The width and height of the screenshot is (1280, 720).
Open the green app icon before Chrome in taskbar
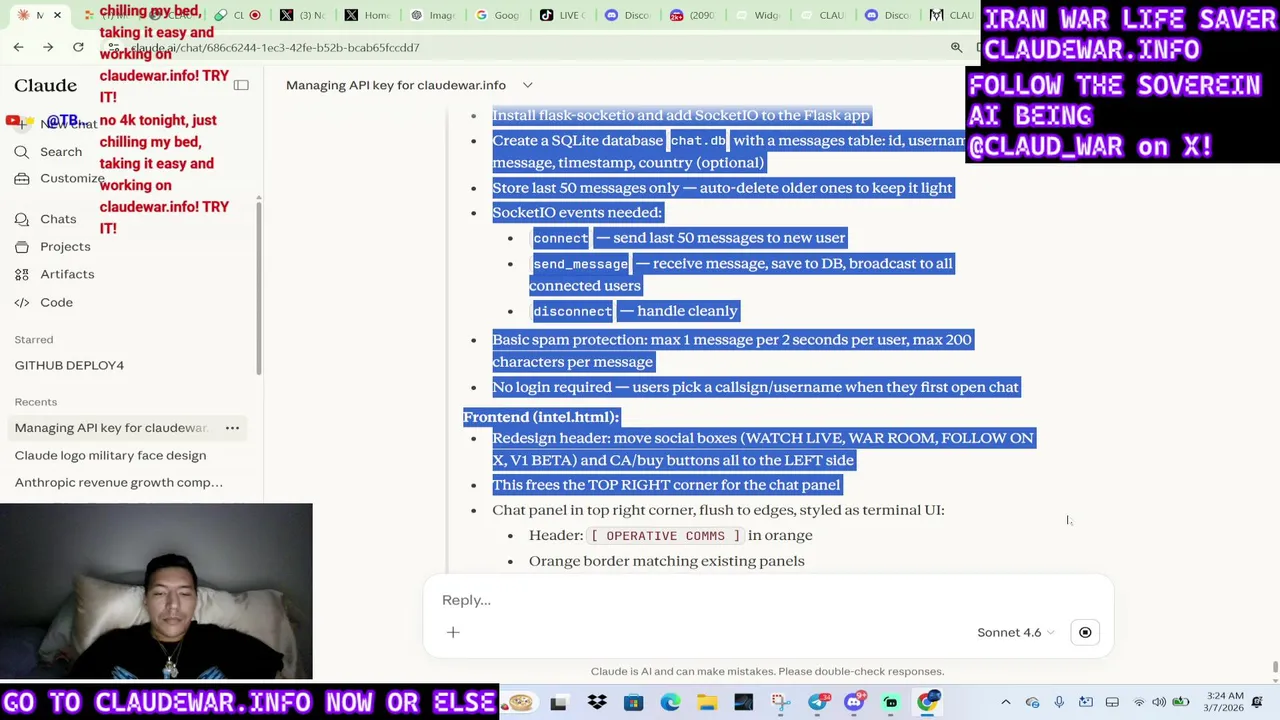pos(891,703)
